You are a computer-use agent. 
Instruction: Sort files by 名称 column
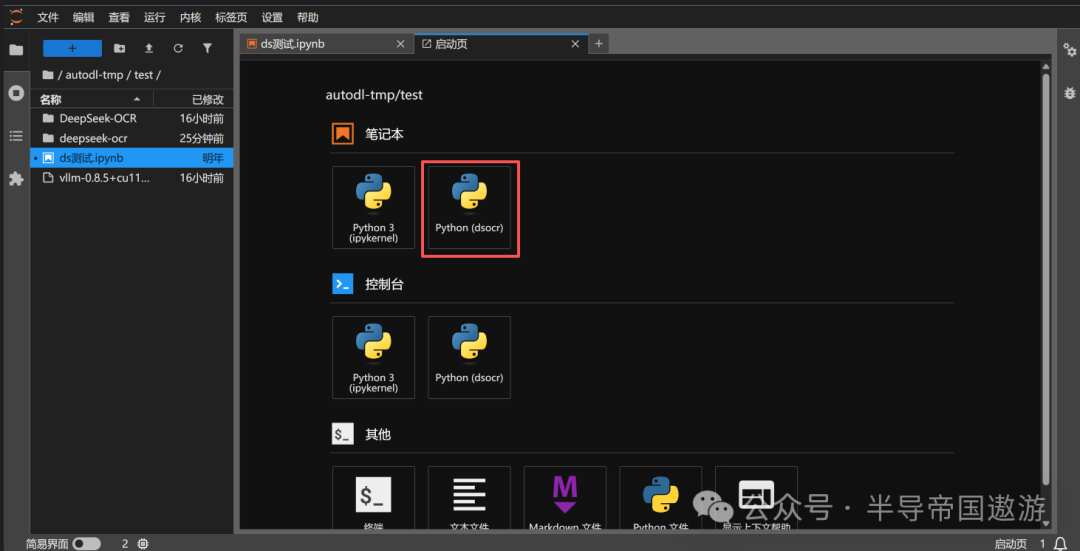91,99
